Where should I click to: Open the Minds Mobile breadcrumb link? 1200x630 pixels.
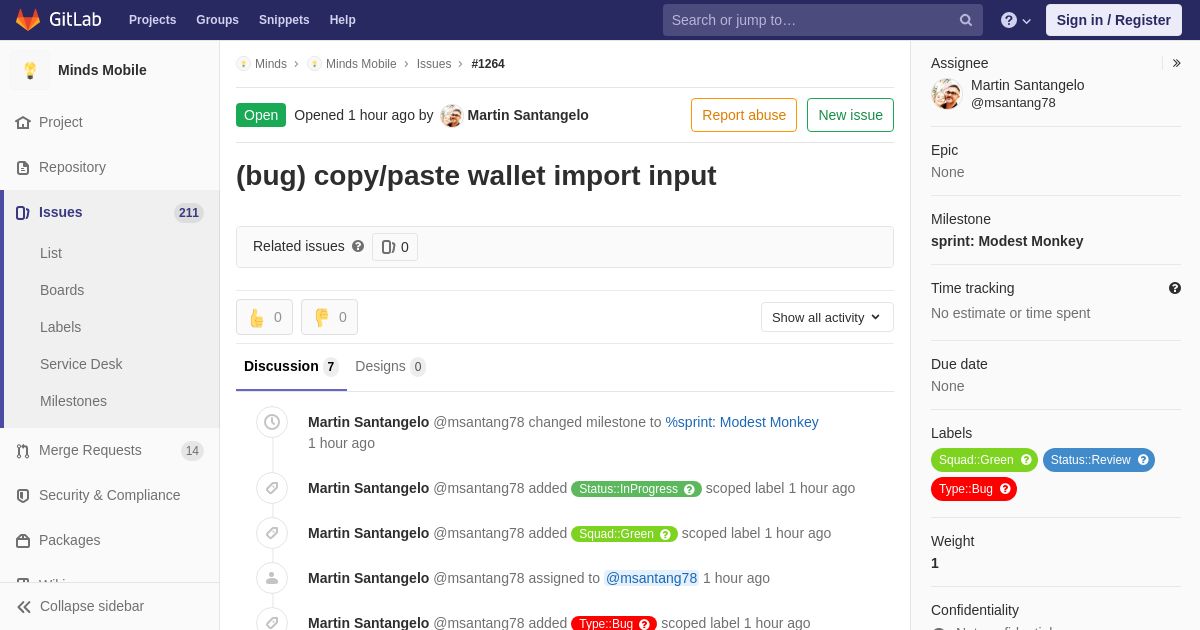click(x=361, y=64)
